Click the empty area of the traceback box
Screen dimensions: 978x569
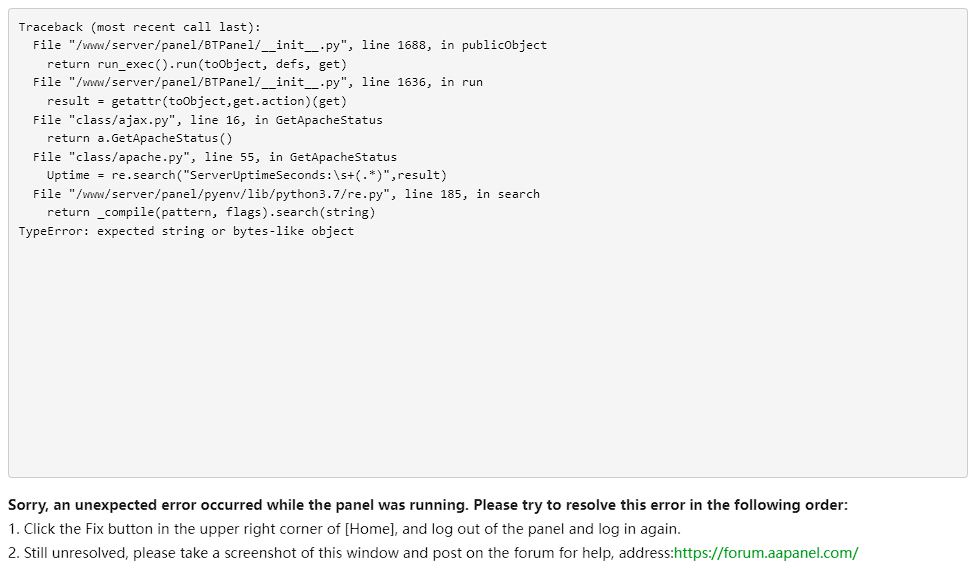point(488,360)
